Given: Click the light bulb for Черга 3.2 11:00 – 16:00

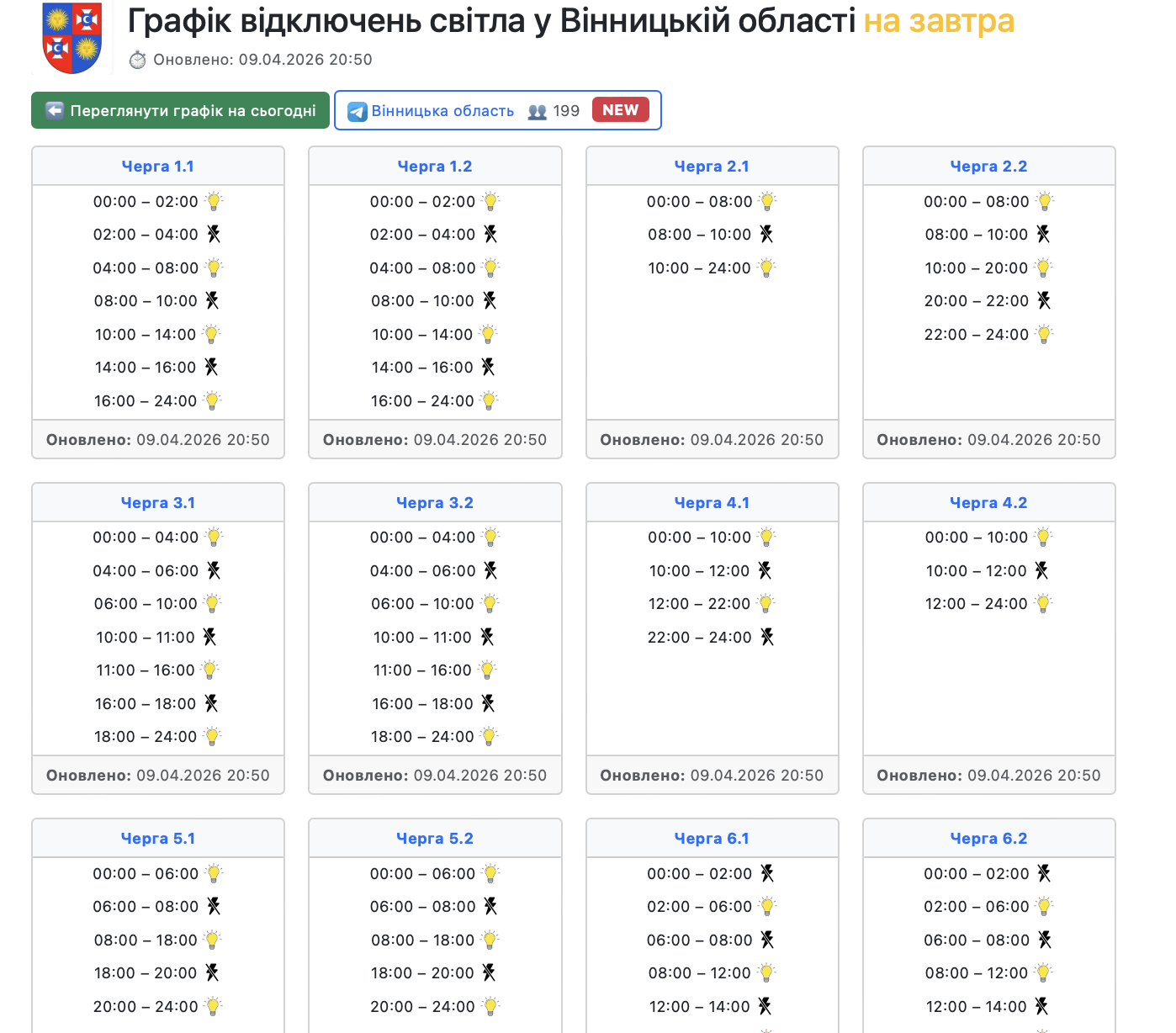Looking at the screenshot, I should click(487, 670).
